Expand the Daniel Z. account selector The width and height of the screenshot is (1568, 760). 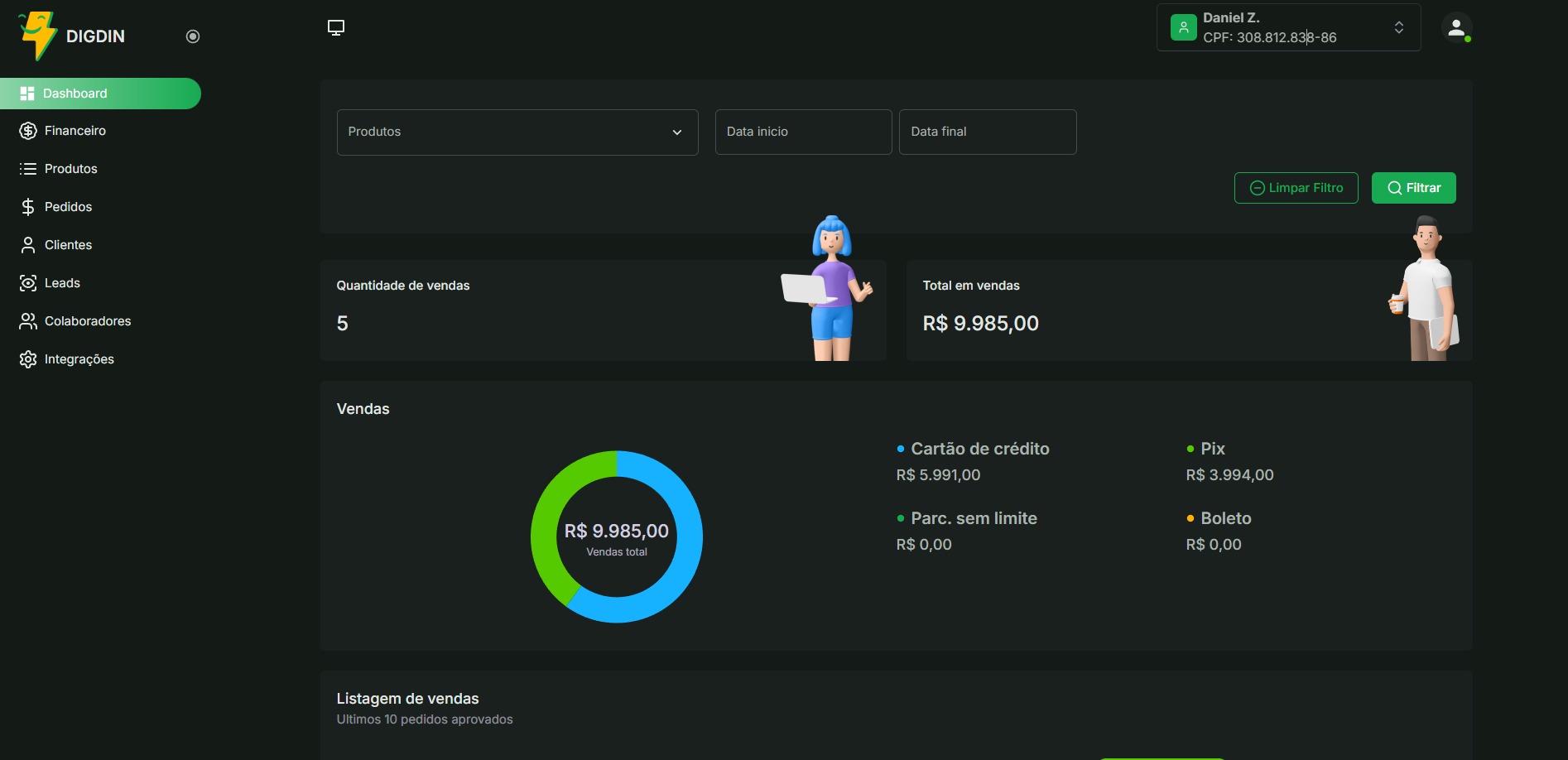[1398, 26]
